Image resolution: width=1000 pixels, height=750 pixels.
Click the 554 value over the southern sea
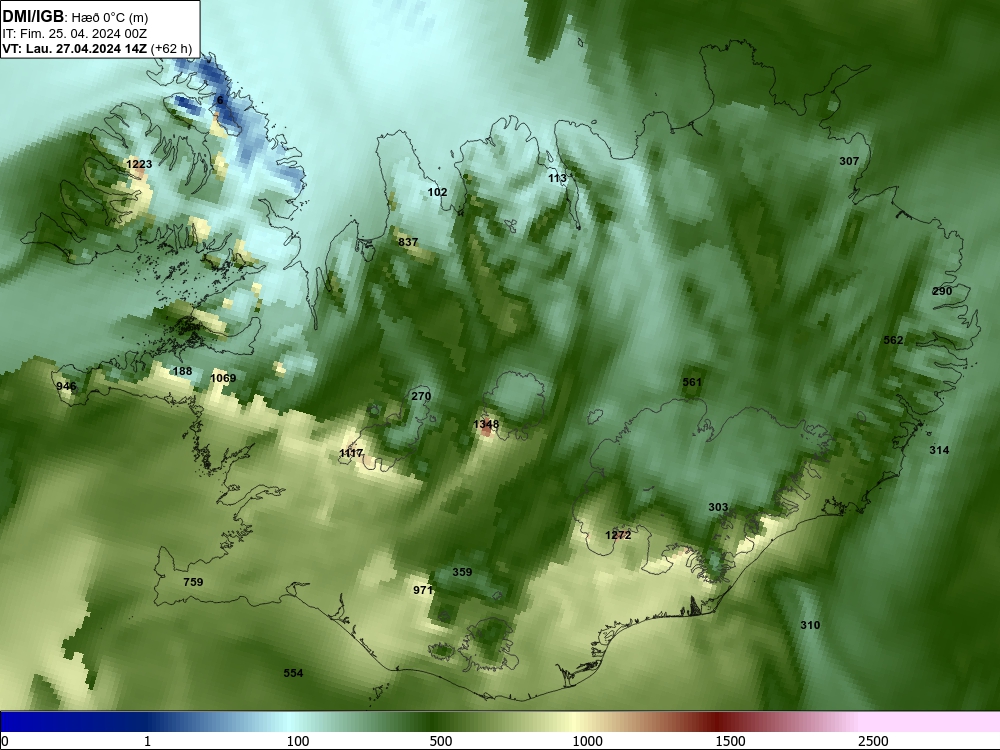pos(293,673)
